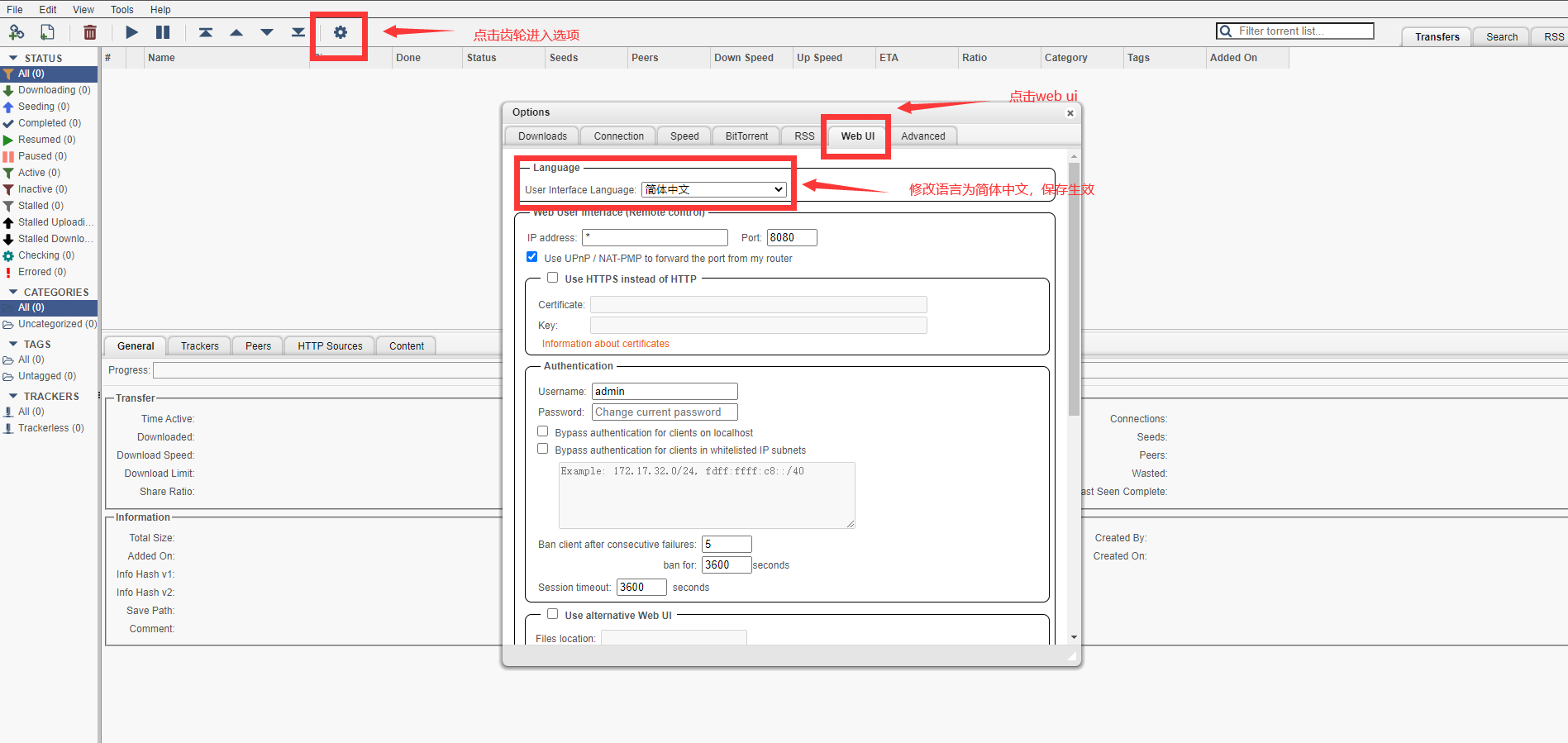Open the User Interface Language dropdown
Image resolution: width=1568 pixels, height=743 pixels.
(714, 190)
